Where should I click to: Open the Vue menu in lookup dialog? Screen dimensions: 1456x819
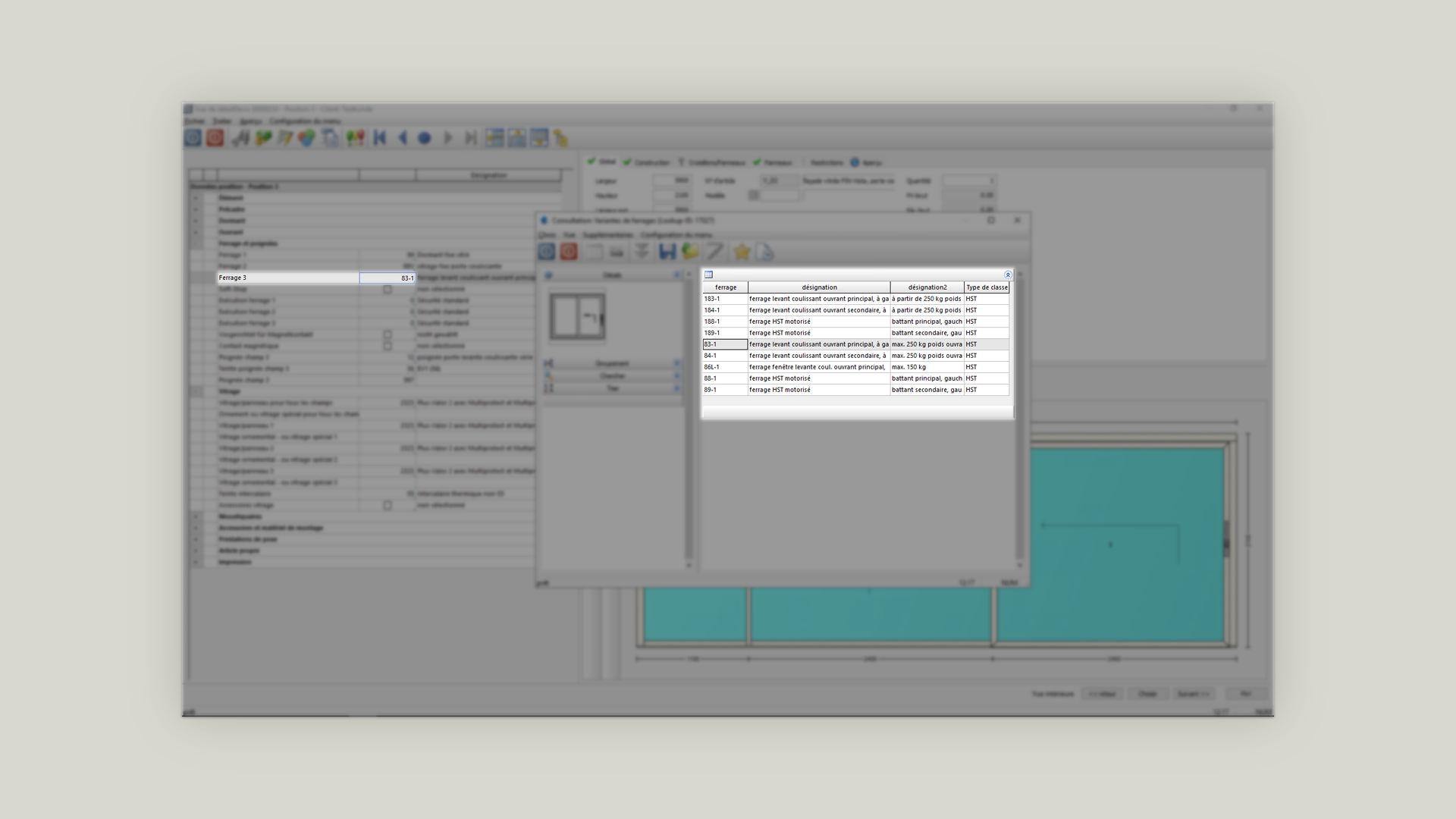tap(569, 235)
